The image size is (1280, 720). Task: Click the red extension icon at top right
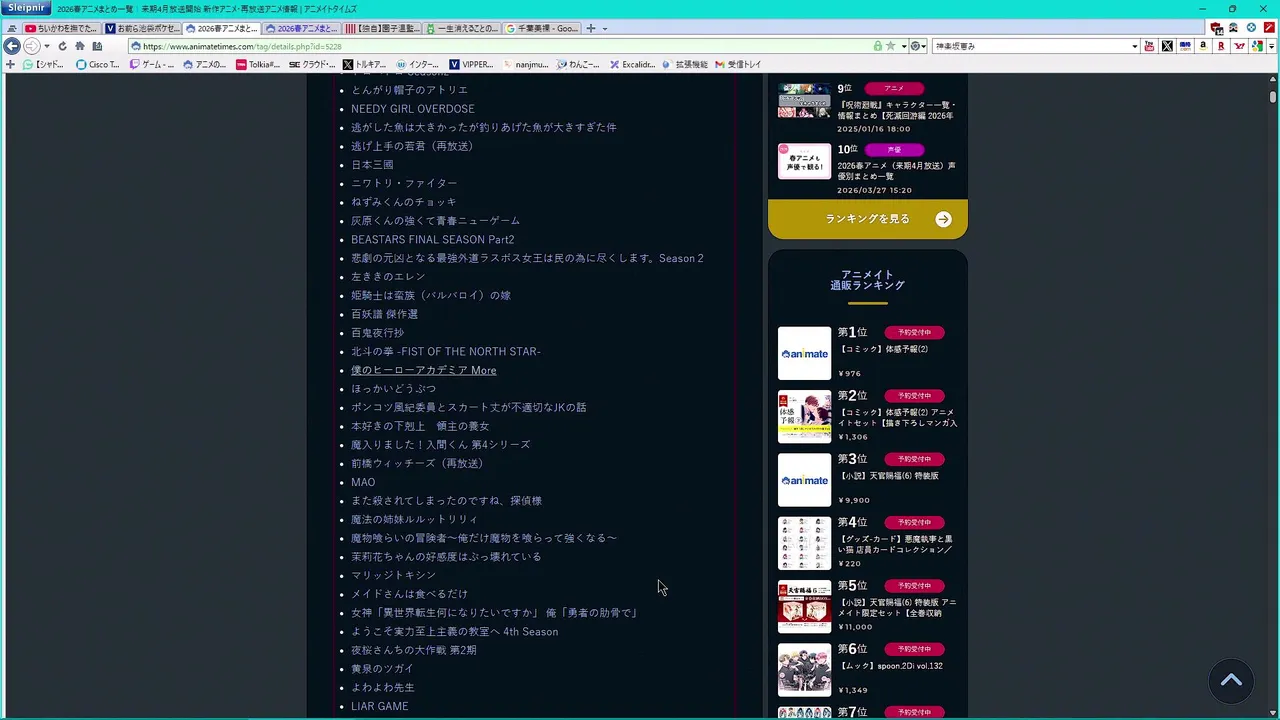(1269, 28)
